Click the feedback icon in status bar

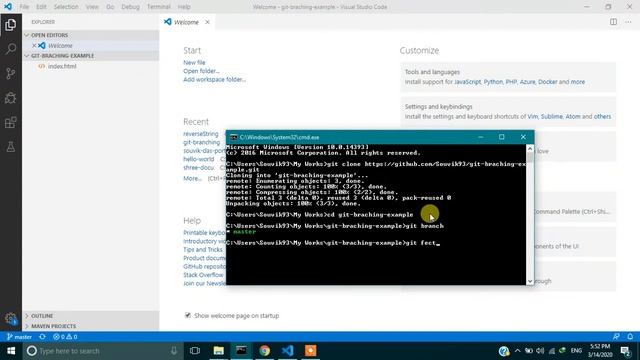click(616, 337)
